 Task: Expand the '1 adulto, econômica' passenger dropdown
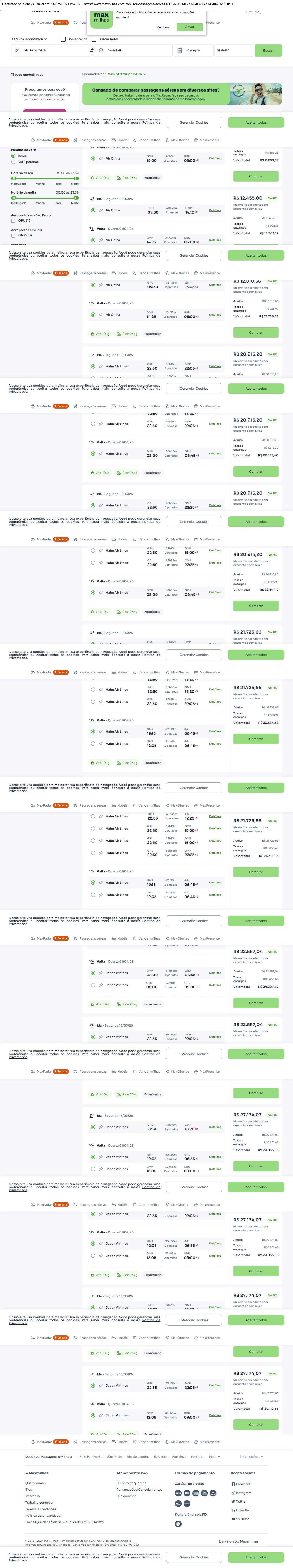(29, 39)
